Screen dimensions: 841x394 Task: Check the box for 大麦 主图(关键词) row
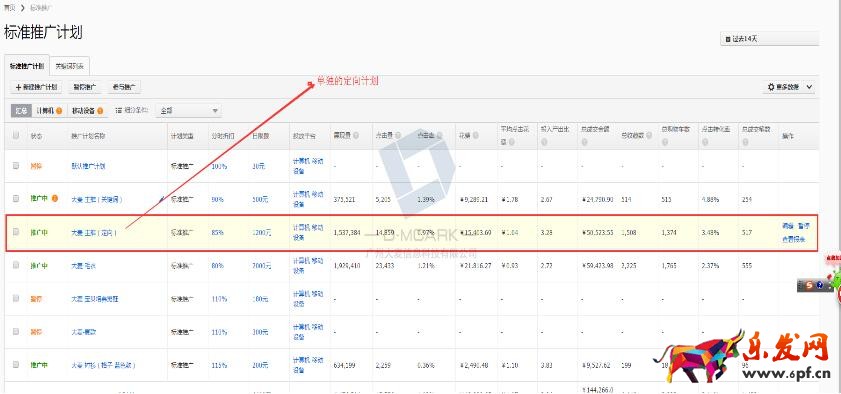[16, 198]
